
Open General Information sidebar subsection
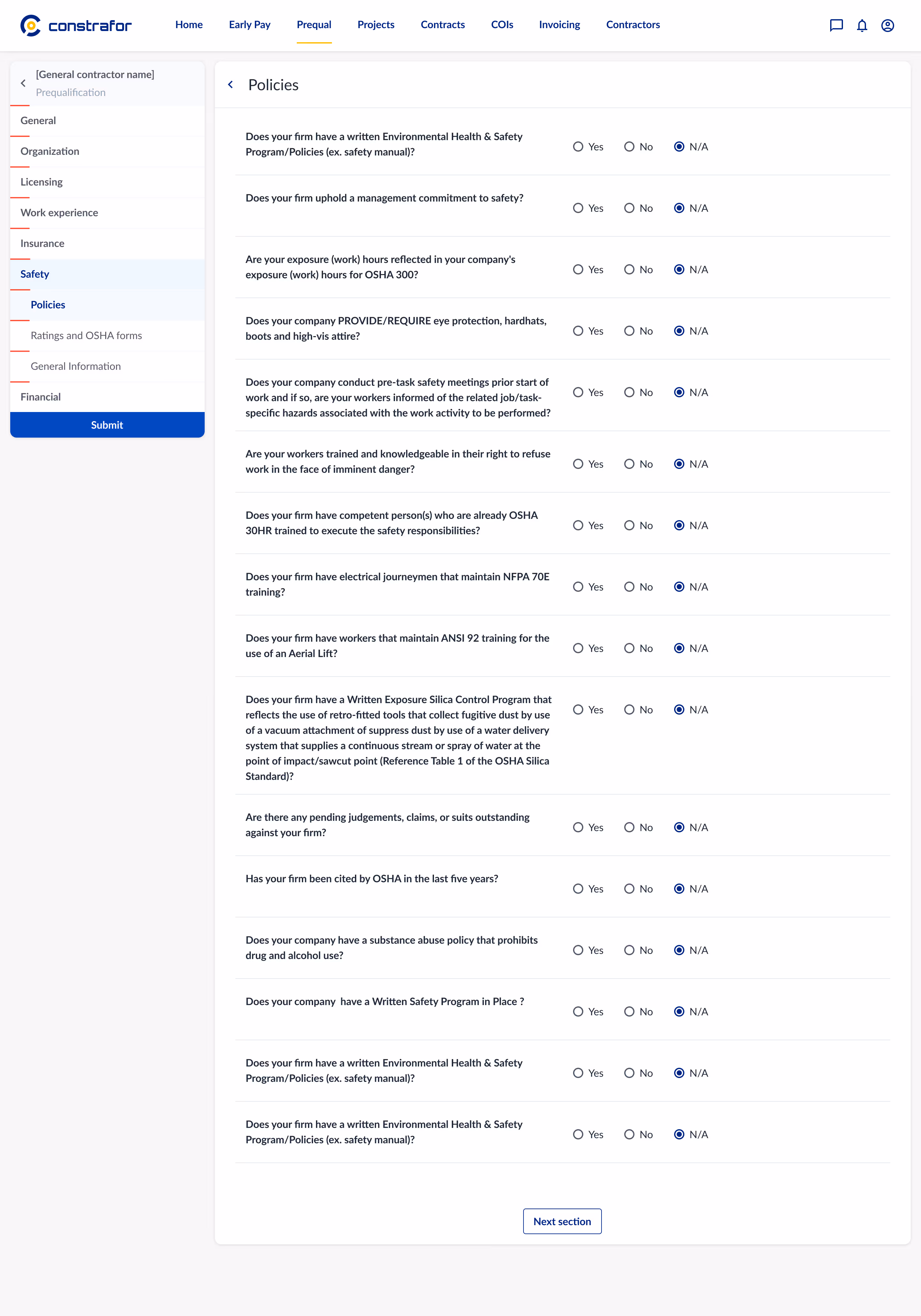(x=107, y=366)
